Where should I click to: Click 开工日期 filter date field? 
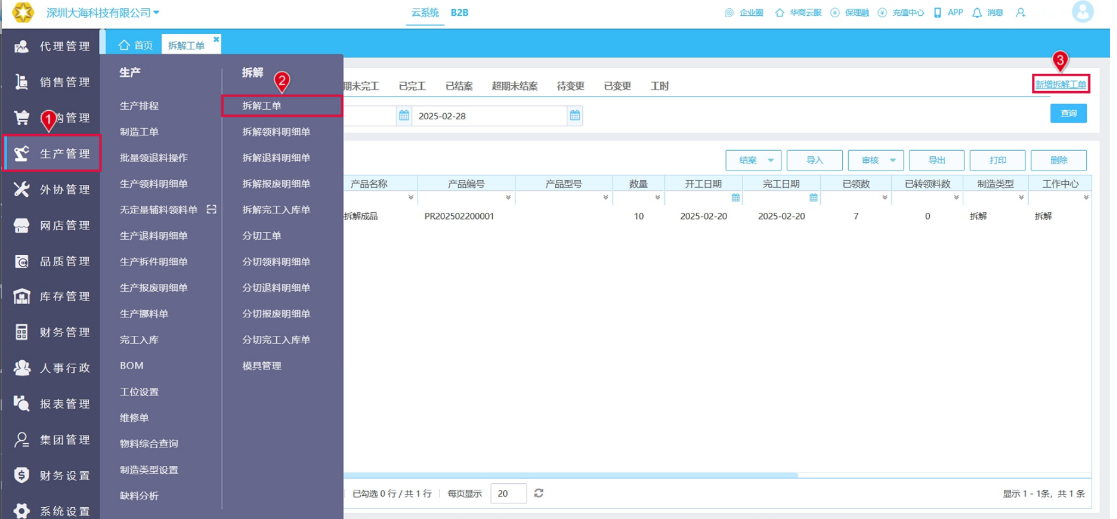coord(703,197)
